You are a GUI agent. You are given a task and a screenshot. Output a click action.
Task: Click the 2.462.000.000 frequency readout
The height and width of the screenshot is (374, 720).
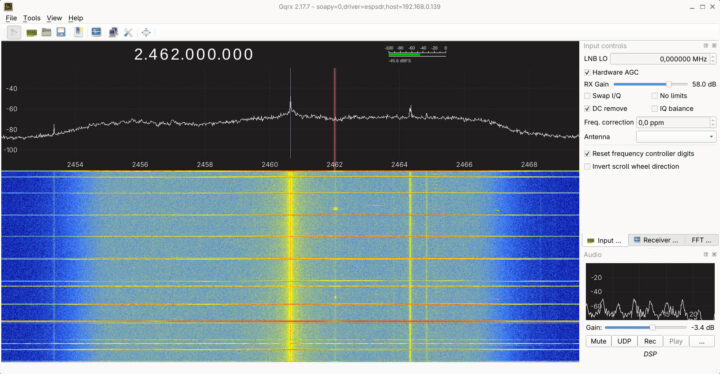coord(193,54)
